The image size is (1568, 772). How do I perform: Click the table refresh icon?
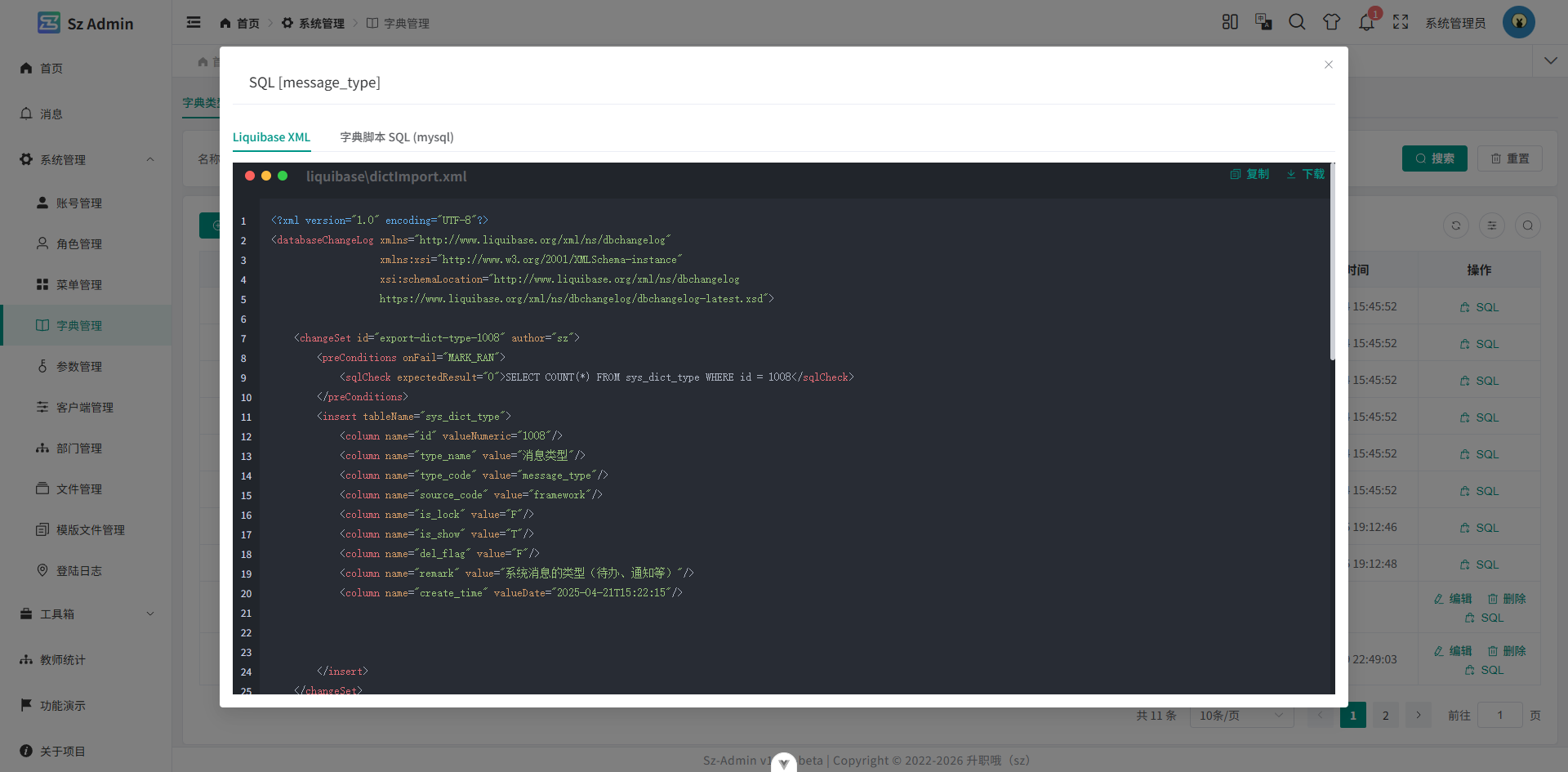1456,225
